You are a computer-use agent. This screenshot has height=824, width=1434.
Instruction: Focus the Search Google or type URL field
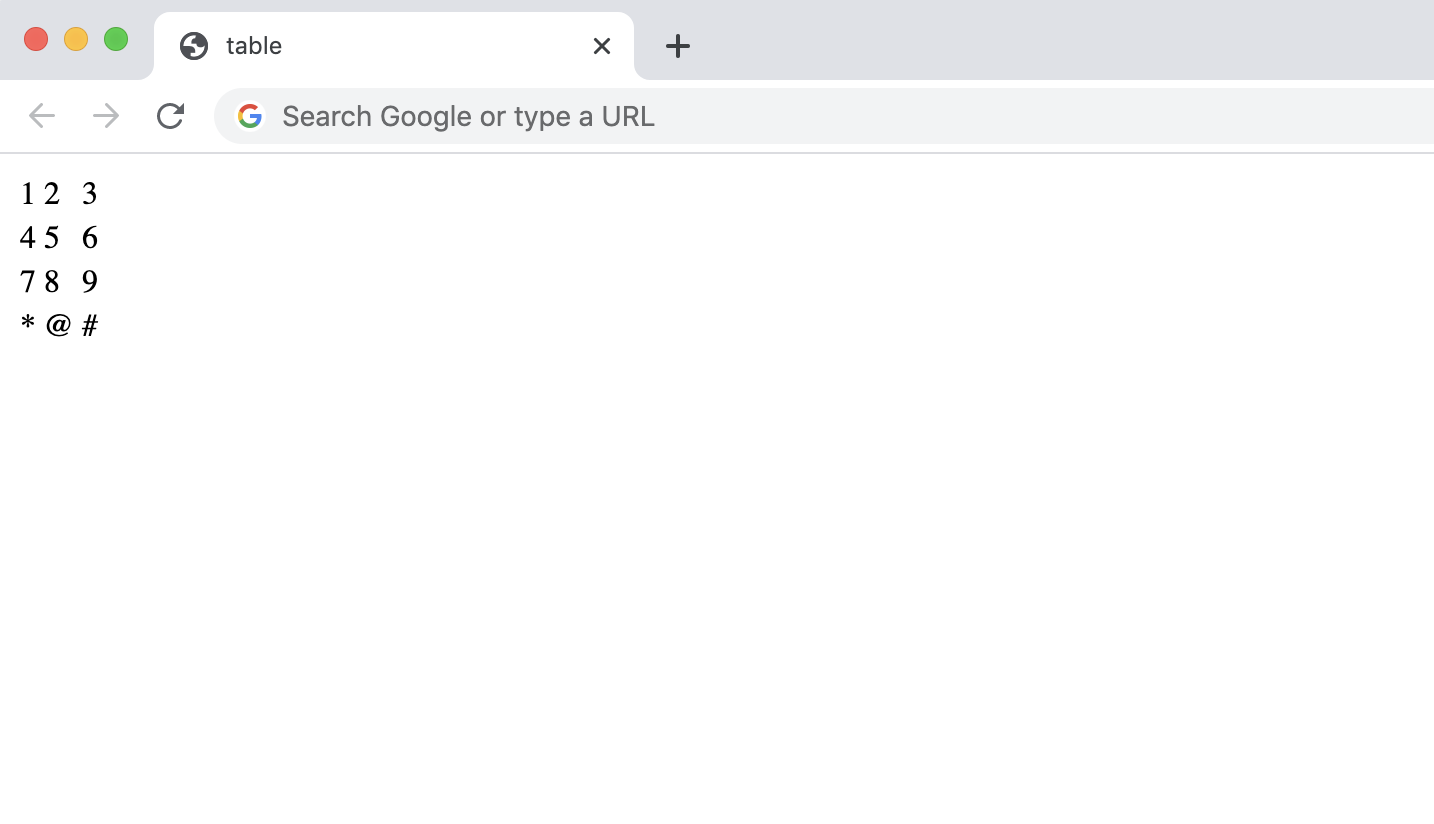coord(800,116)
